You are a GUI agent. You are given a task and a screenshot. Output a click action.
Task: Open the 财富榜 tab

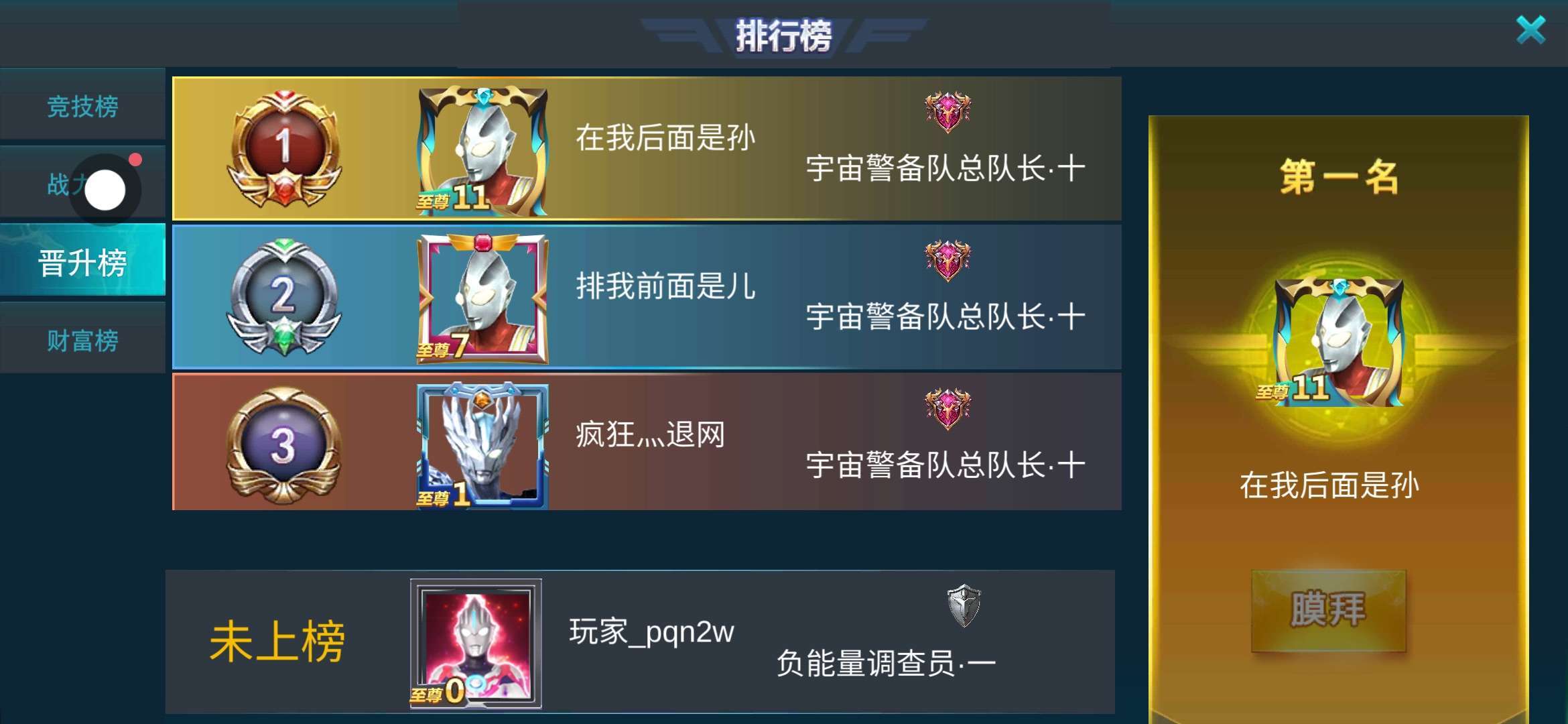pos(82,340)
